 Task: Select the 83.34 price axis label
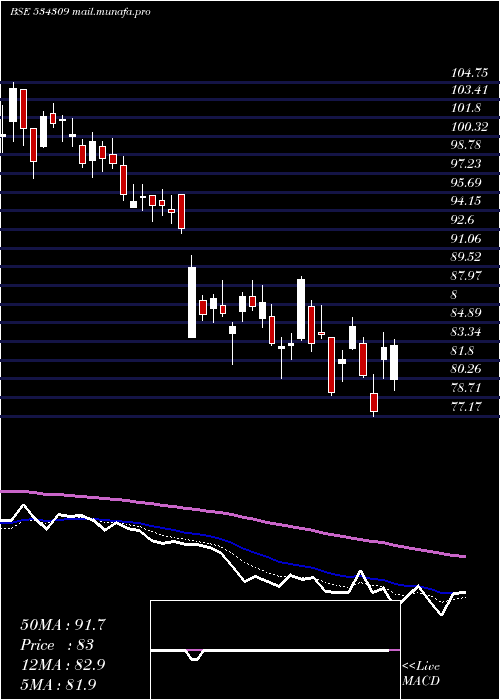[x=467, y=332]
